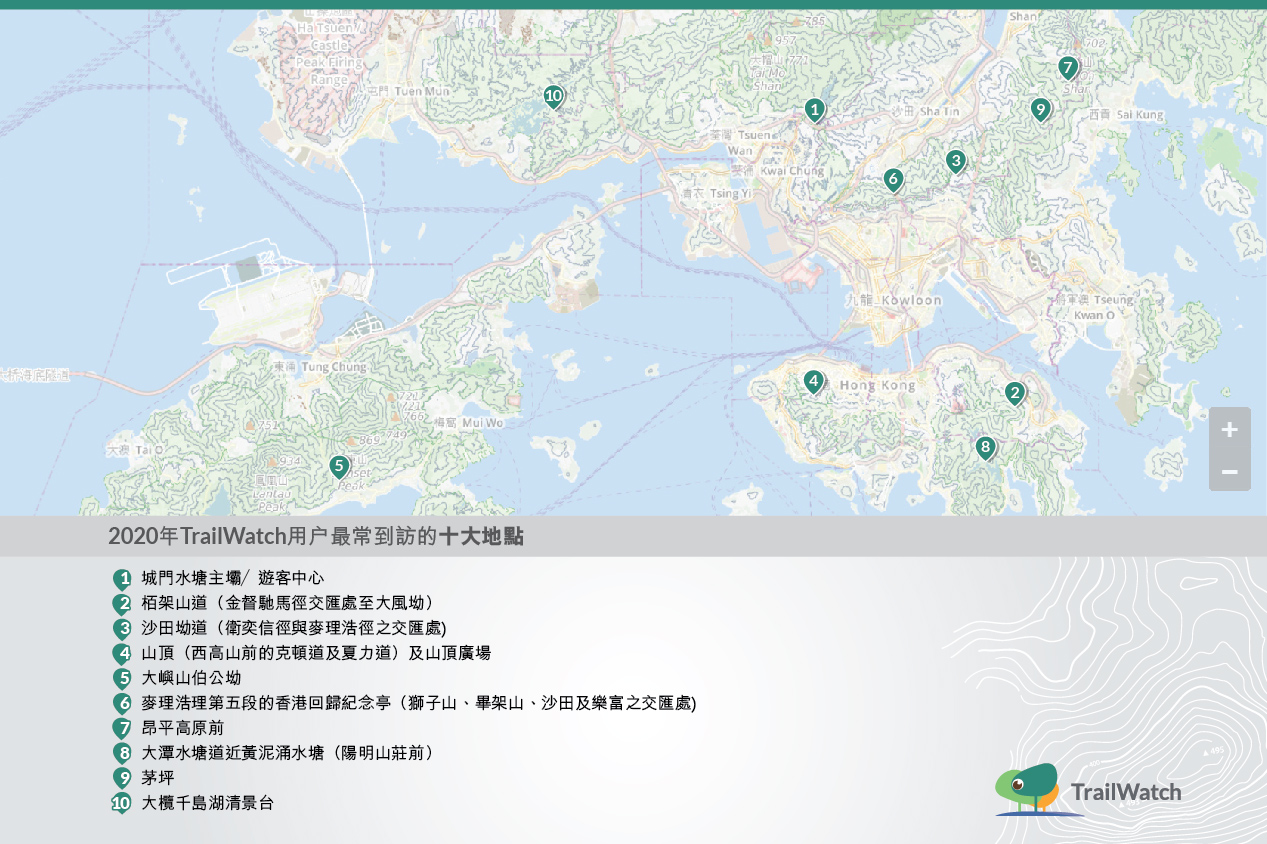
Task: Select map marker 3 near Sha Tin
Action: pos(955,160)
